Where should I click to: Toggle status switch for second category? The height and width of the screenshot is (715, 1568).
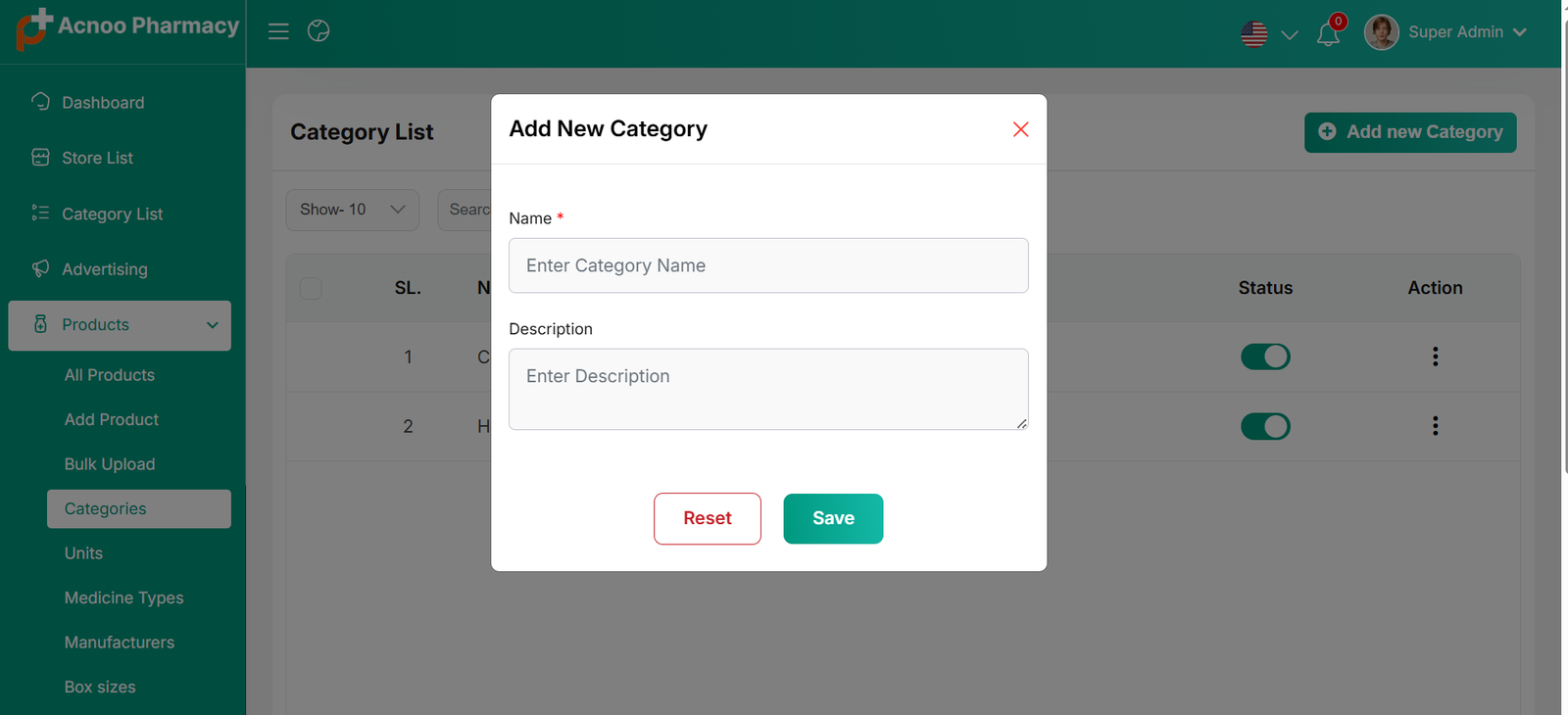tap(1265, 426)
